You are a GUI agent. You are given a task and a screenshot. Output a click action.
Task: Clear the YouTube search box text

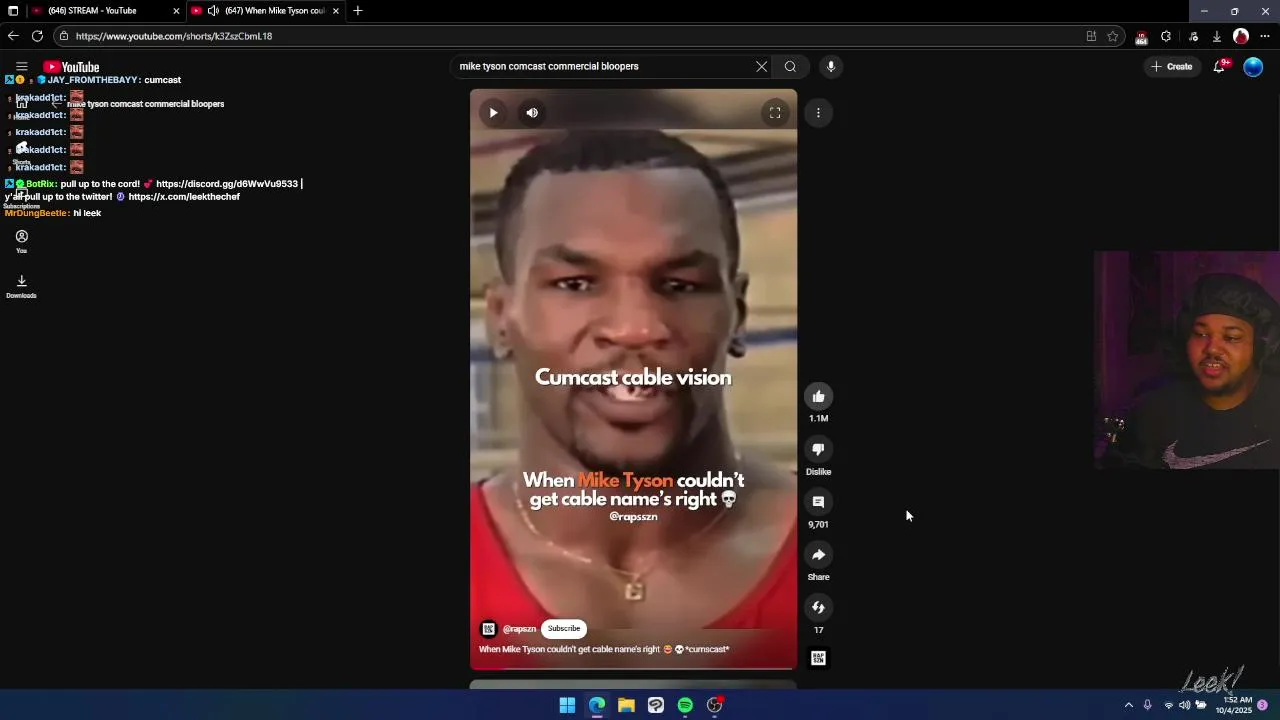[x=761, y=67]
